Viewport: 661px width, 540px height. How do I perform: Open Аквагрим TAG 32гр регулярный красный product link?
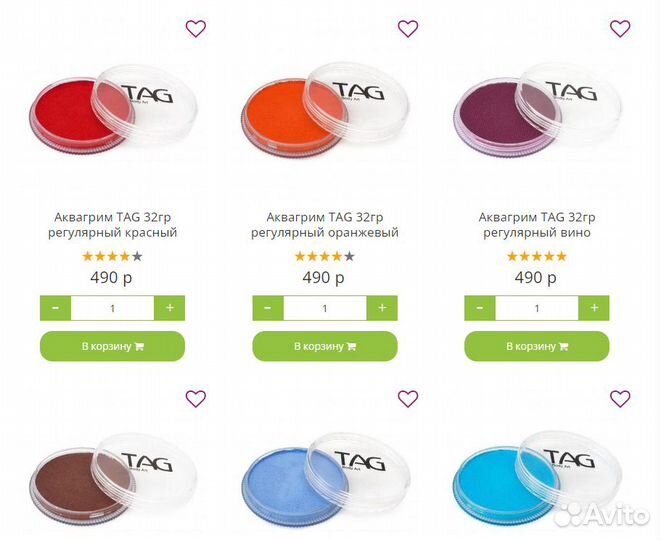[113, 225]
